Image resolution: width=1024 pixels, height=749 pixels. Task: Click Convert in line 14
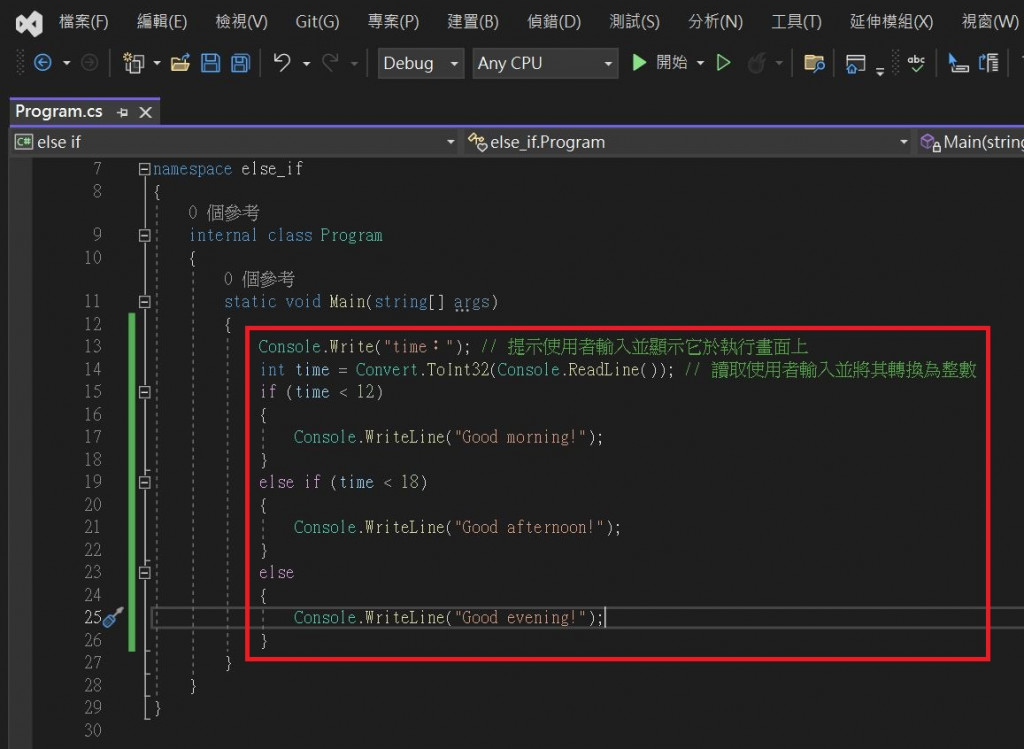386,370
